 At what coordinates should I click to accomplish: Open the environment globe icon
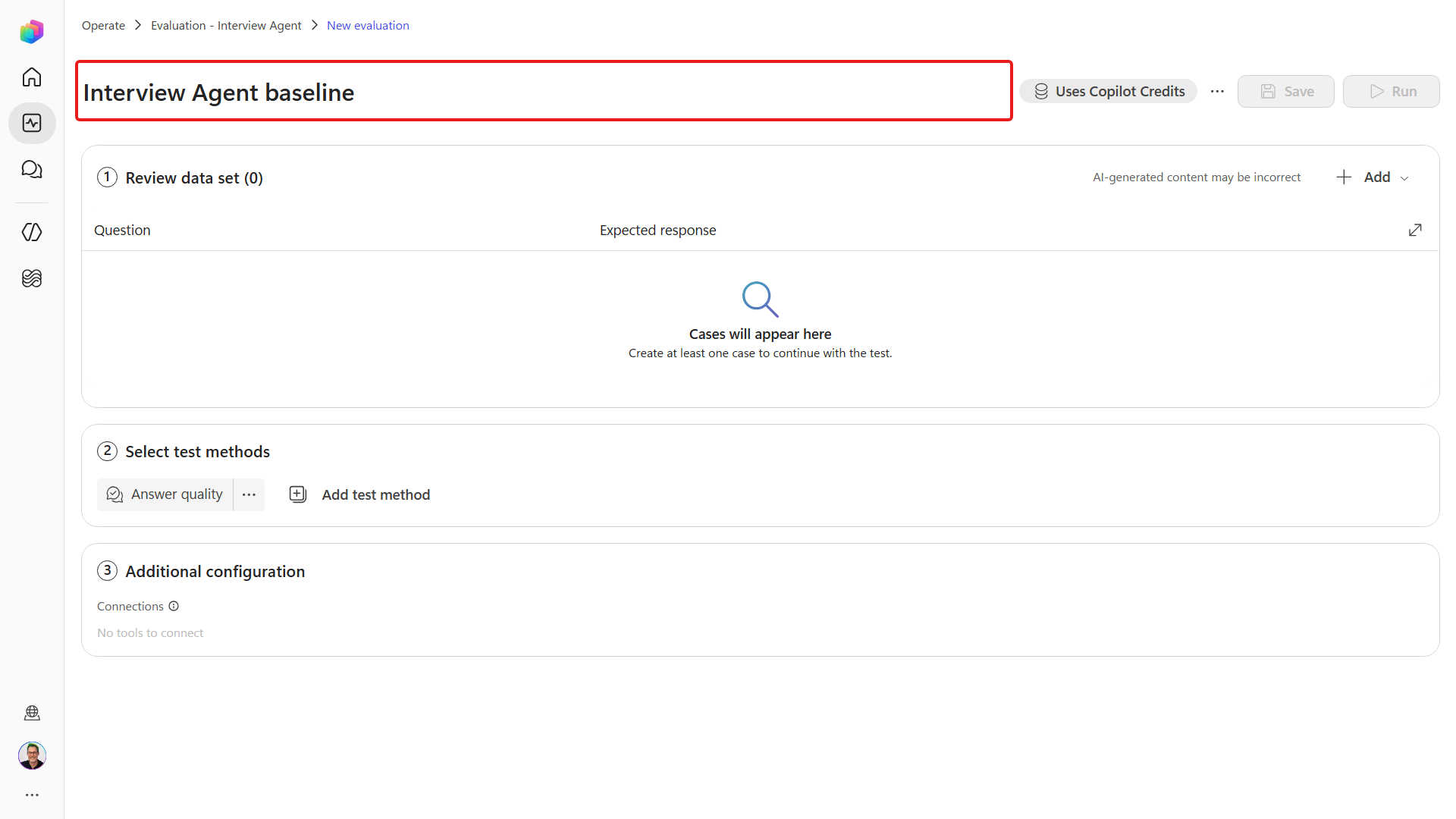tap(32, 713)
